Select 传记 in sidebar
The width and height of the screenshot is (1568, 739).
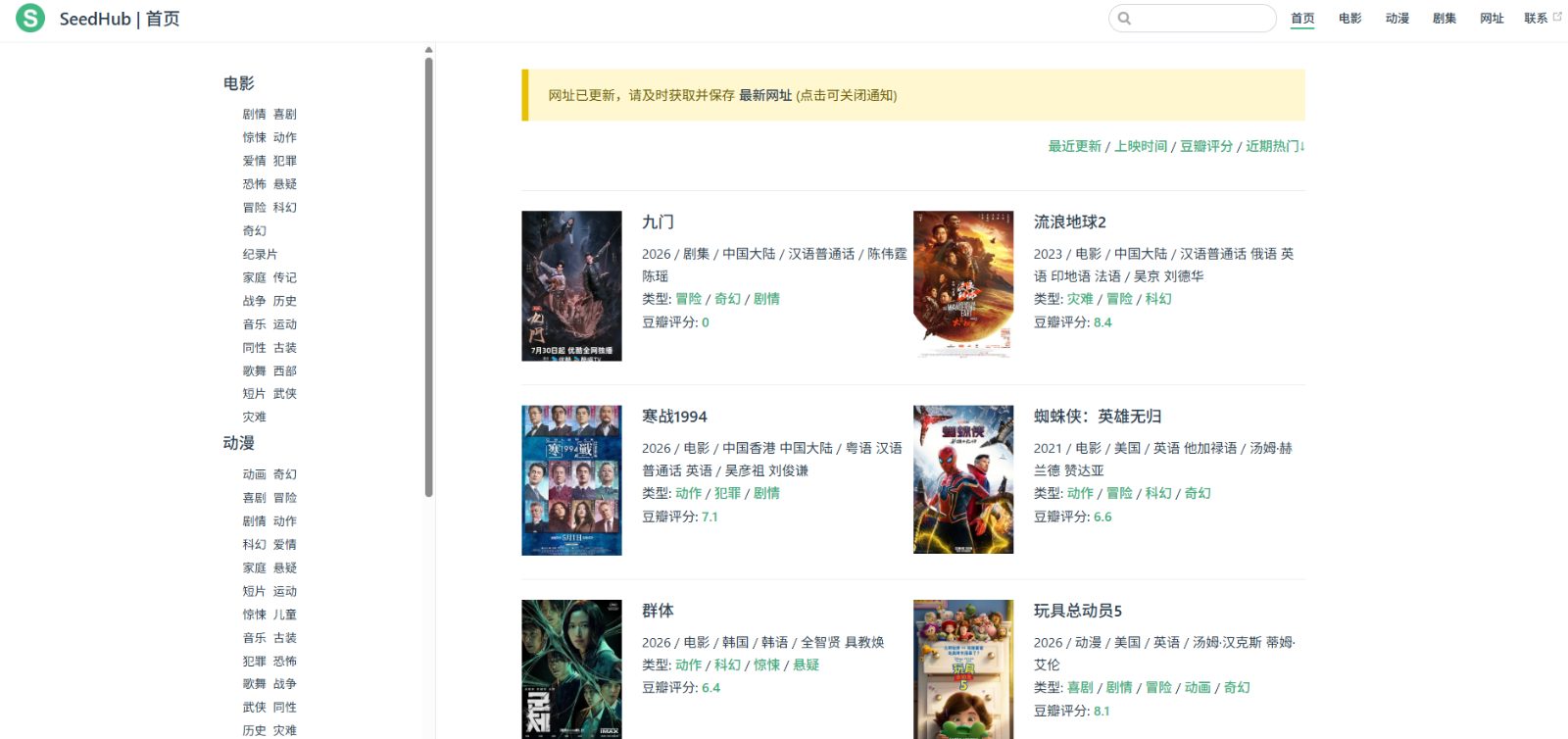tap(285, 277)
